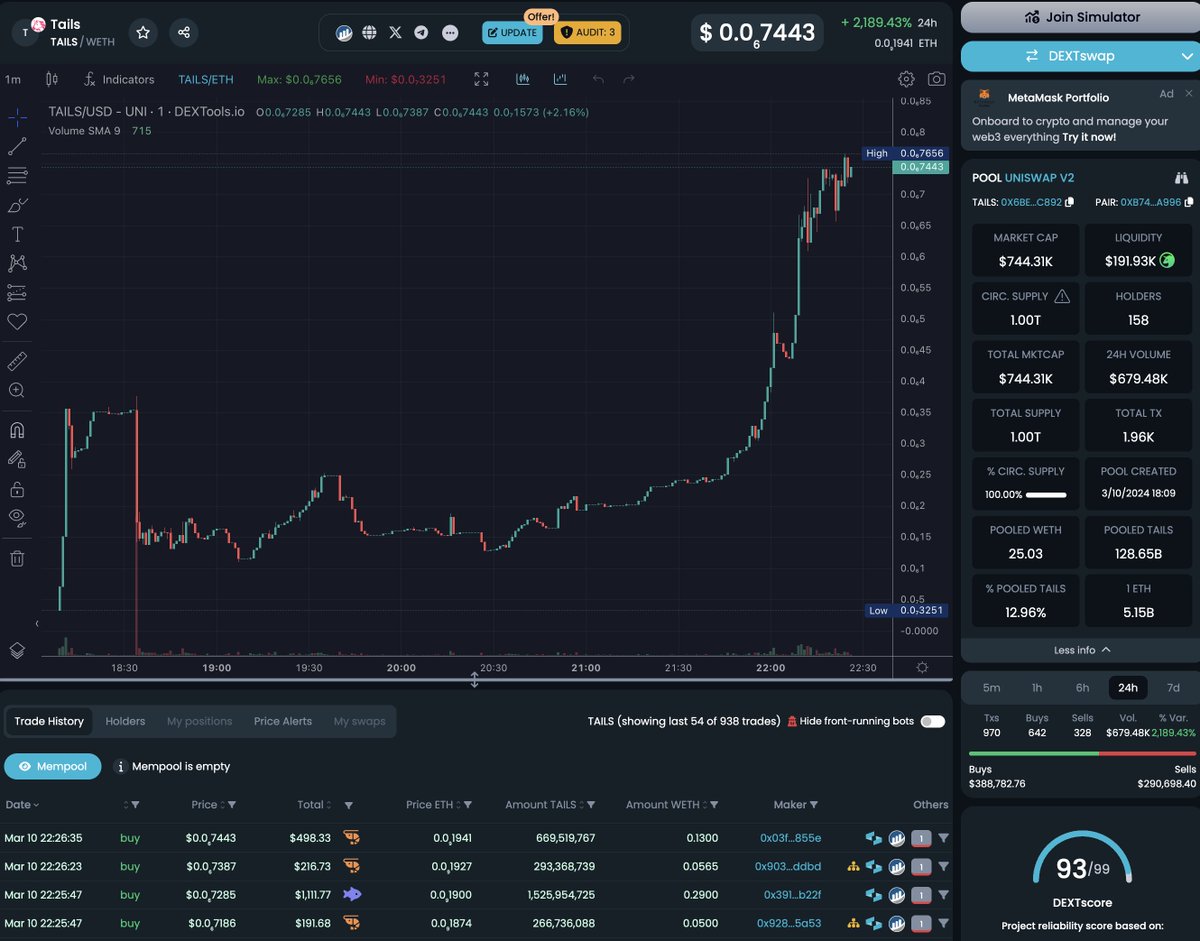Select the forecasting and measurement tool
1200x941 pixels.
point(17,293)
